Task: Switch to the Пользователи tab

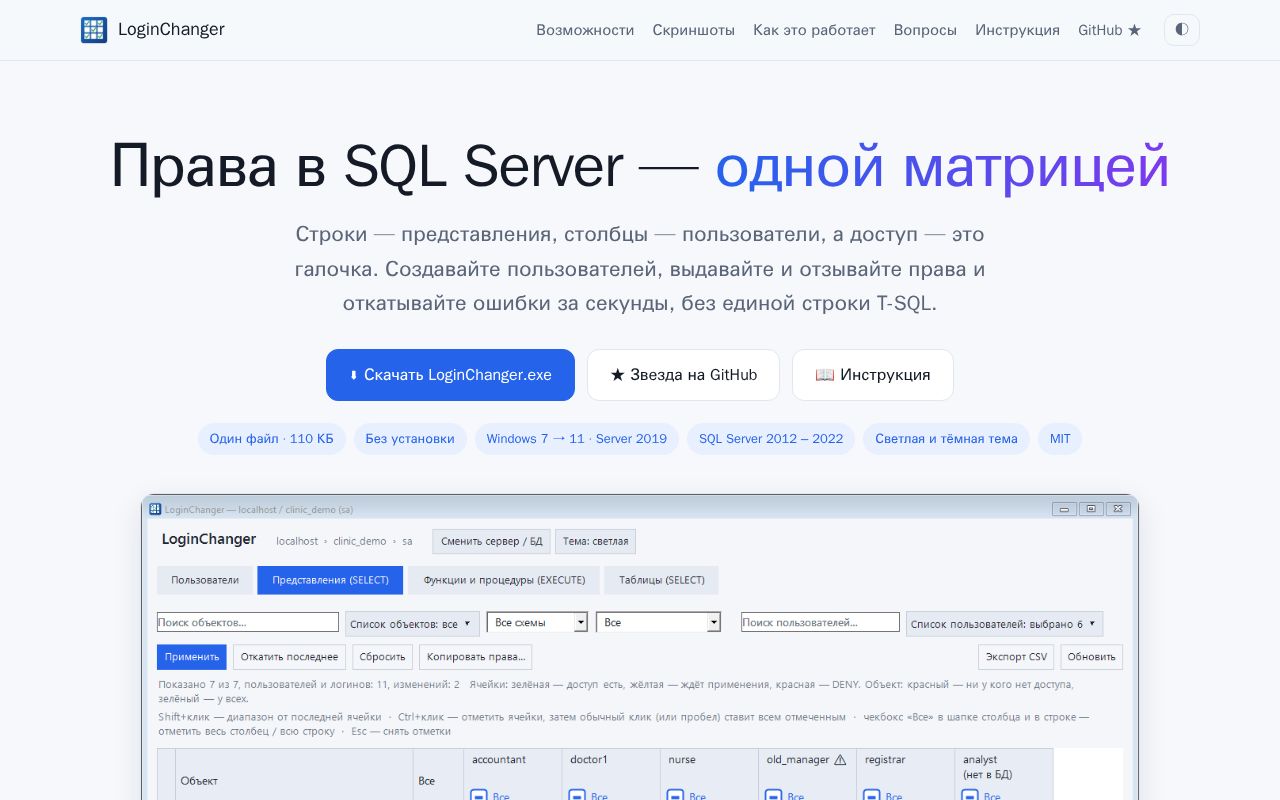Action: coord(205,580)
